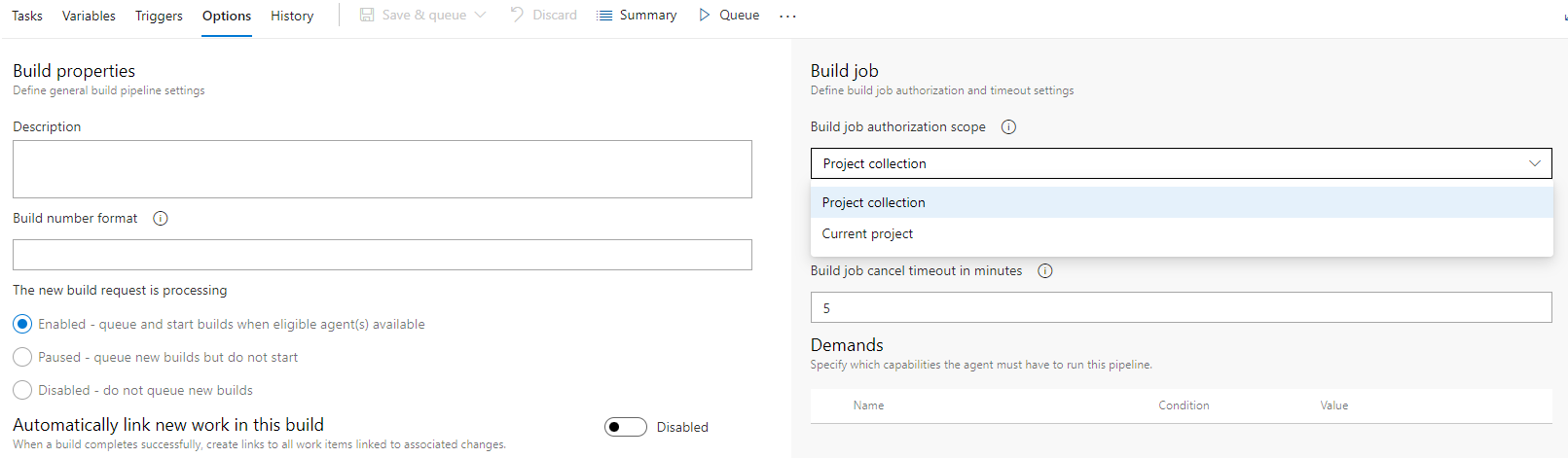Choose Current project from dropdown list
Image resolution: width=1568 pixels, height=458 pixels.
point(867,234)
